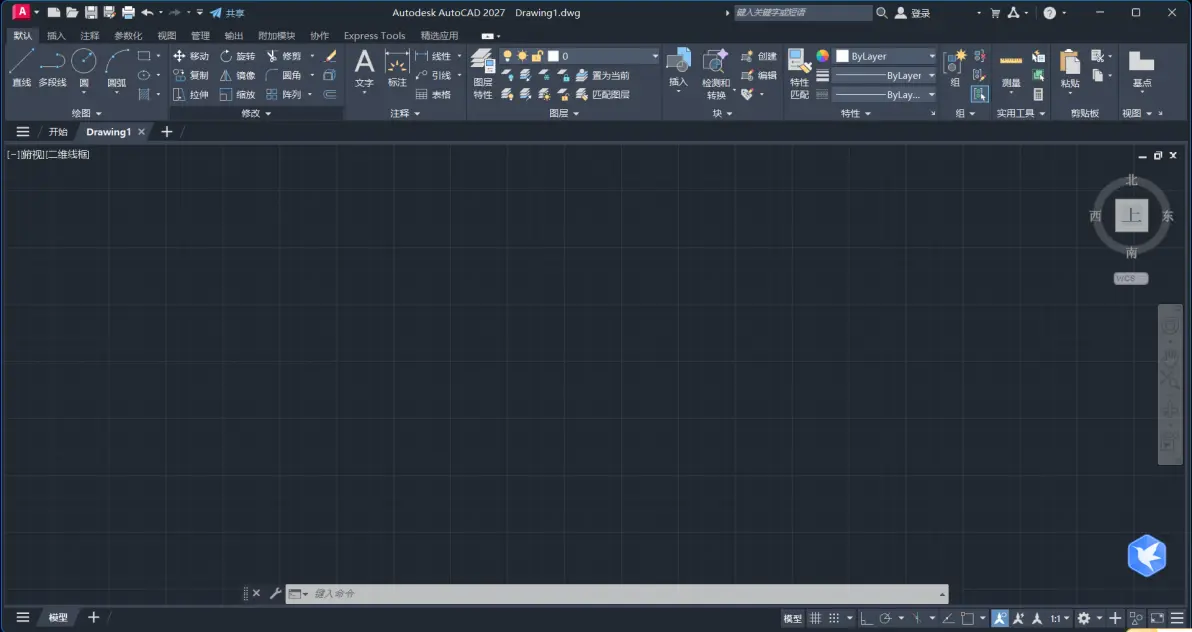Click the Sign in (登录) button

912,13
